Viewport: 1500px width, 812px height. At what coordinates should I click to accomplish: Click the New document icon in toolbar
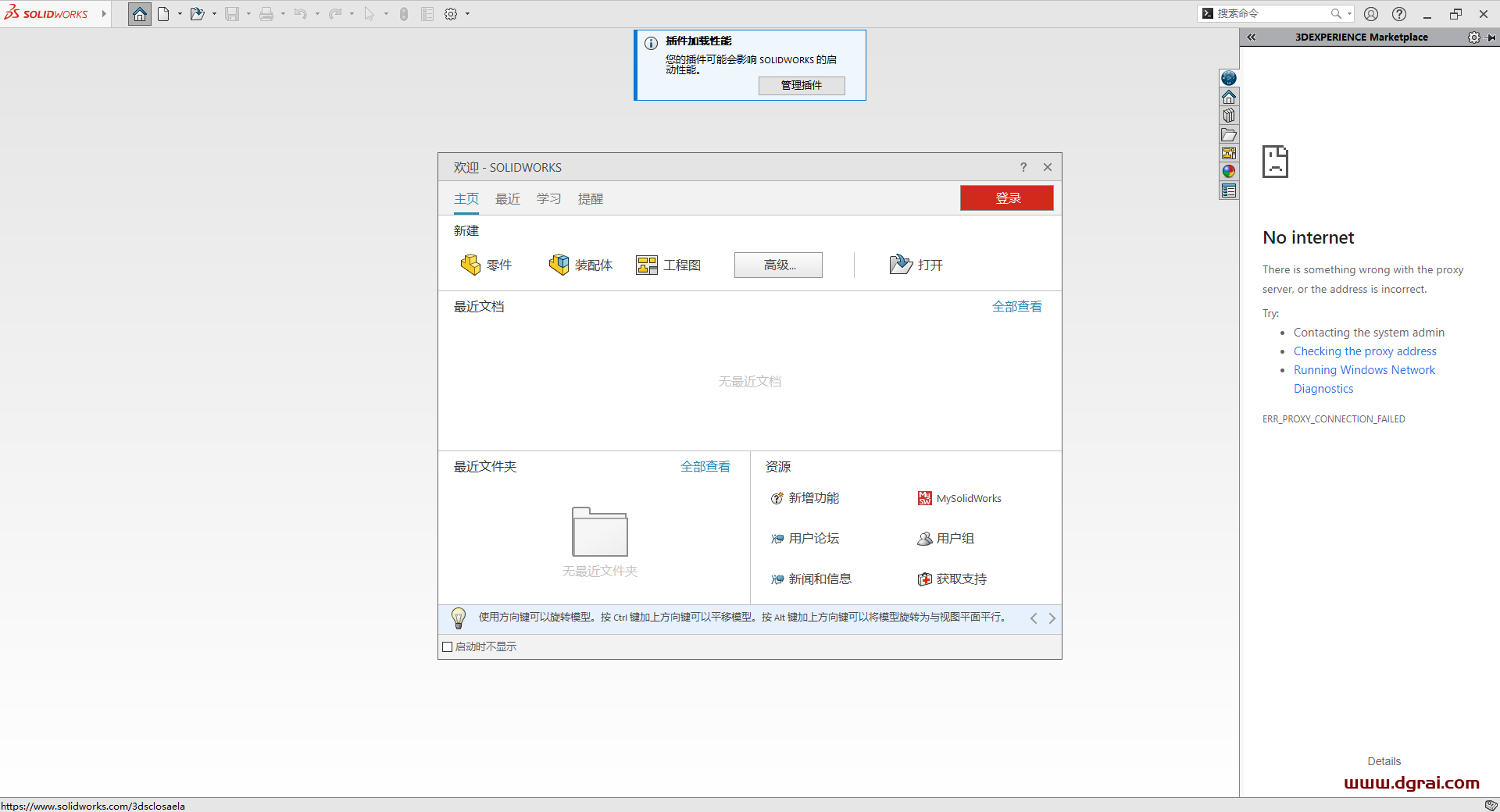coord(163,14)
